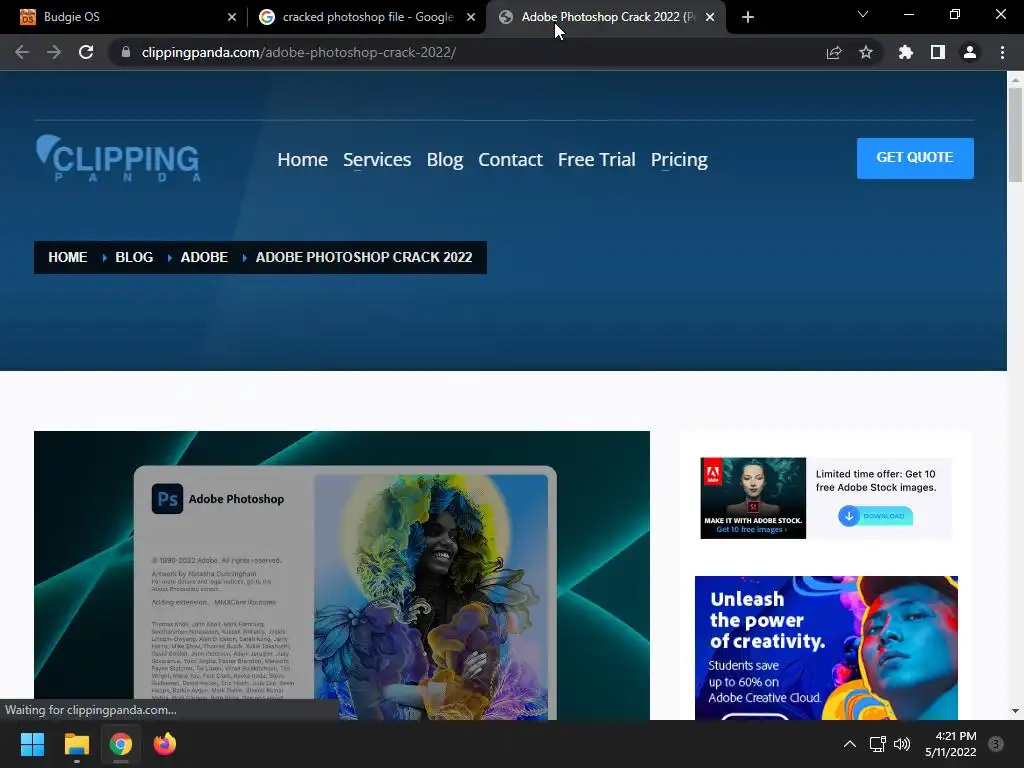Open the Free Trial navigation link
Image resolution: width=1024 pixels, height=768 pixels.
pos(596,159)
